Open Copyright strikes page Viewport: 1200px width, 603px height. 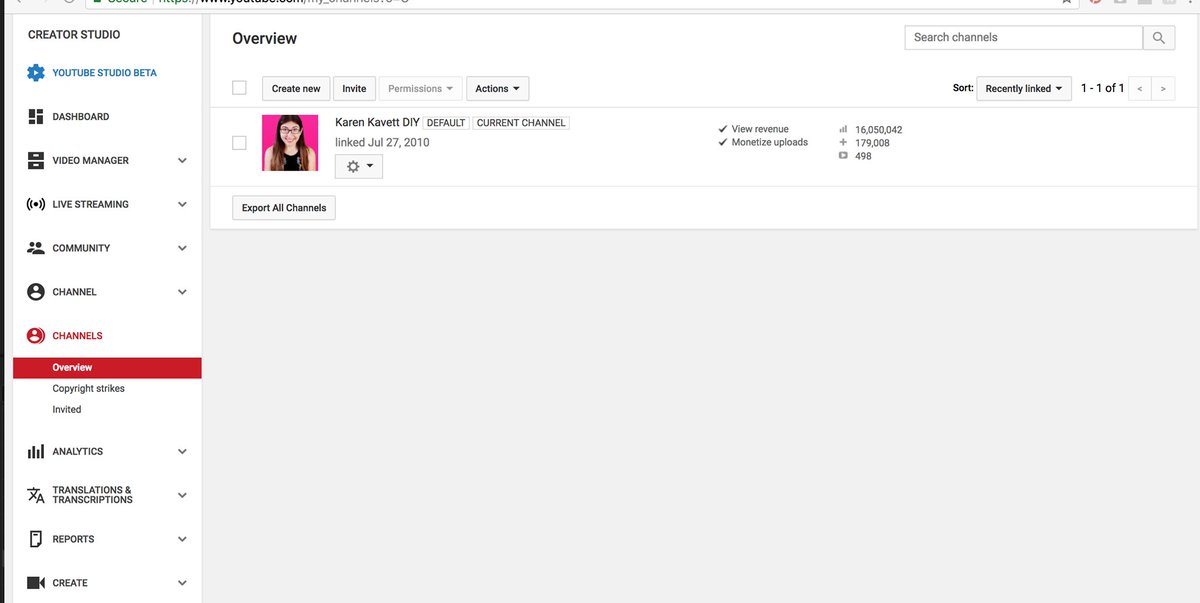[89, 389]
